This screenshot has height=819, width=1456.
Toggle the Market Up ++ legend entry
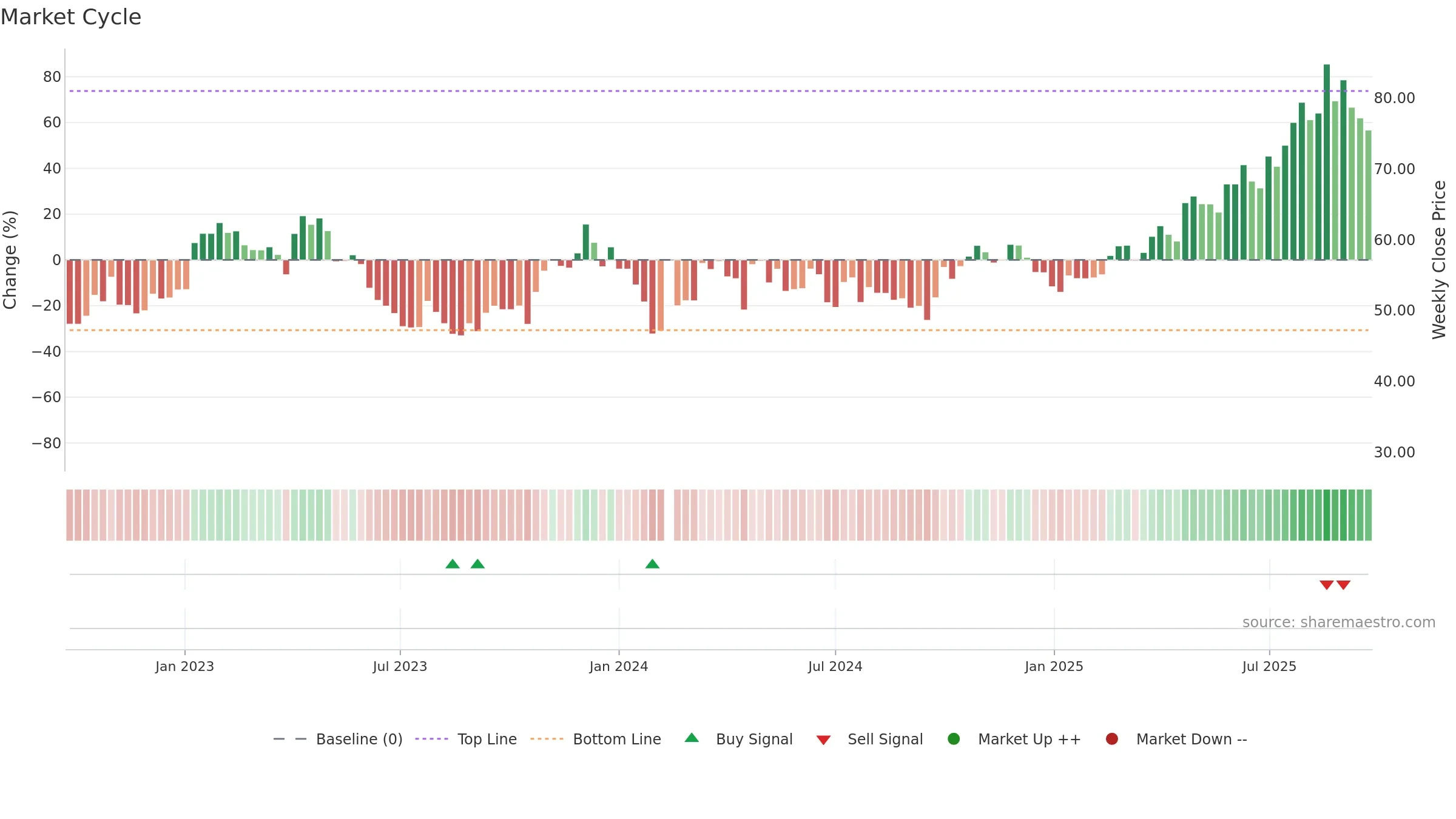click(x=1014, y=739)
